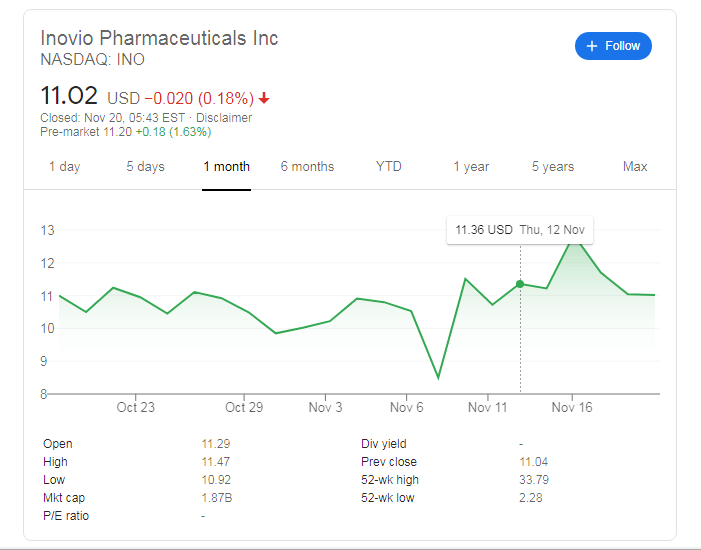Click the Nov 6 axis label
Viewport: 701px width, 550px height.
406,407
